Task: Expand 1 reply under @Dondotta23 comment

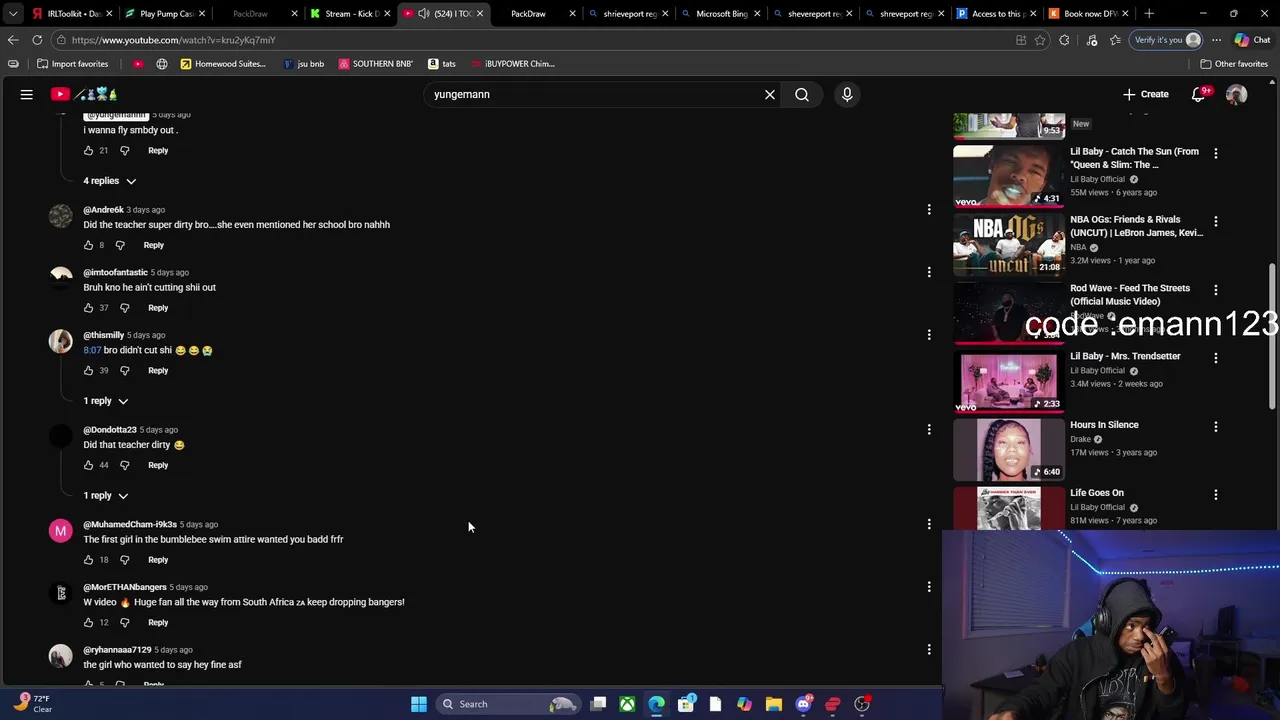Action: [x=106, y=496]
